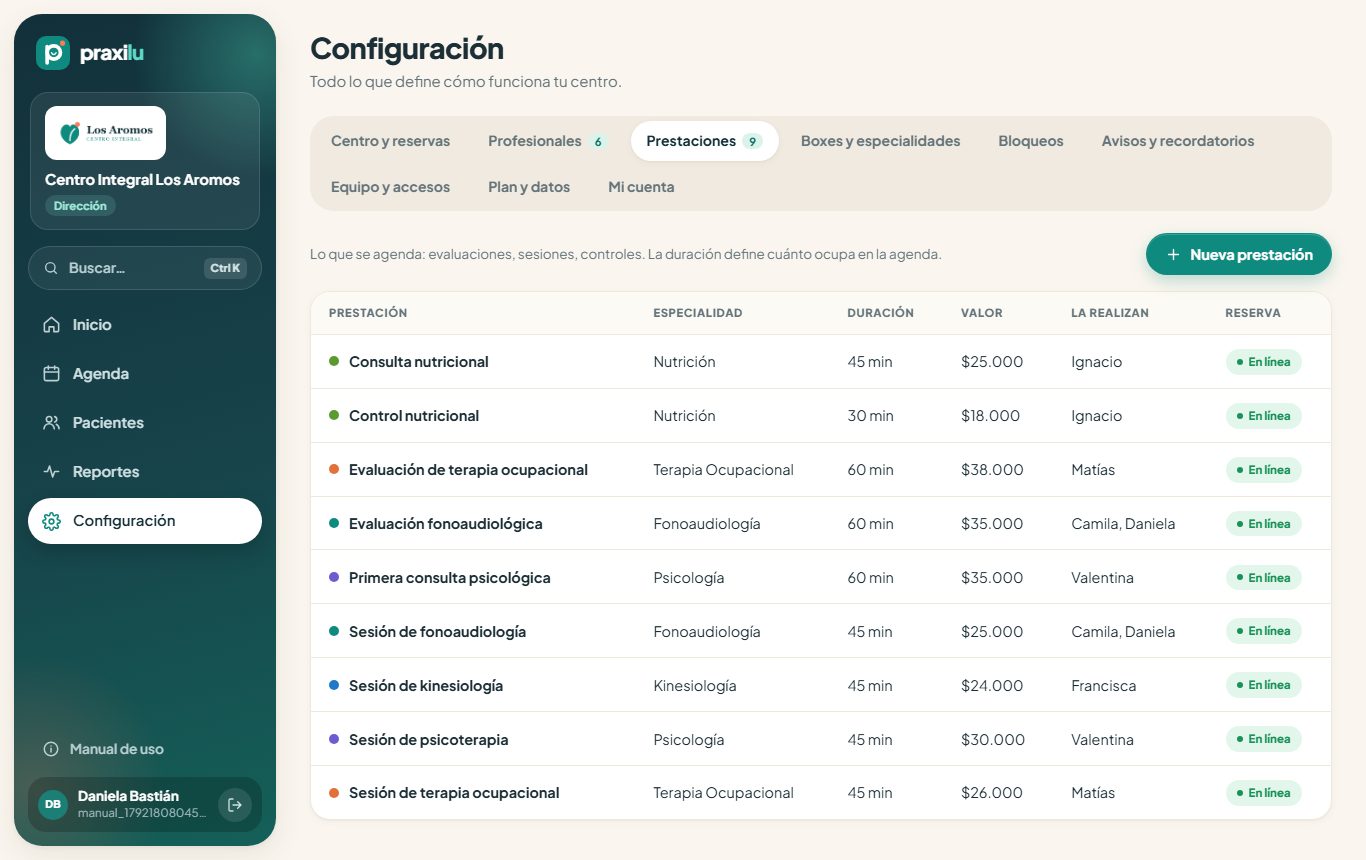The image size is (1366, 860).
Task: Open the Sesión de terapia ocupacional row
Action: [821, 793]
